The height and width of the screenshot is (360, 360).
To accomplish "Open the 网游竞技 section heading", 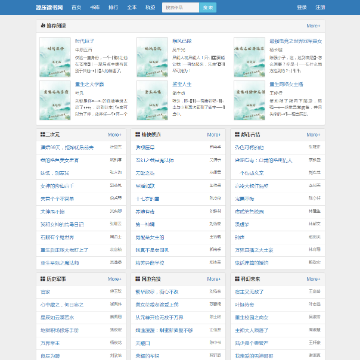I will 151,279.
